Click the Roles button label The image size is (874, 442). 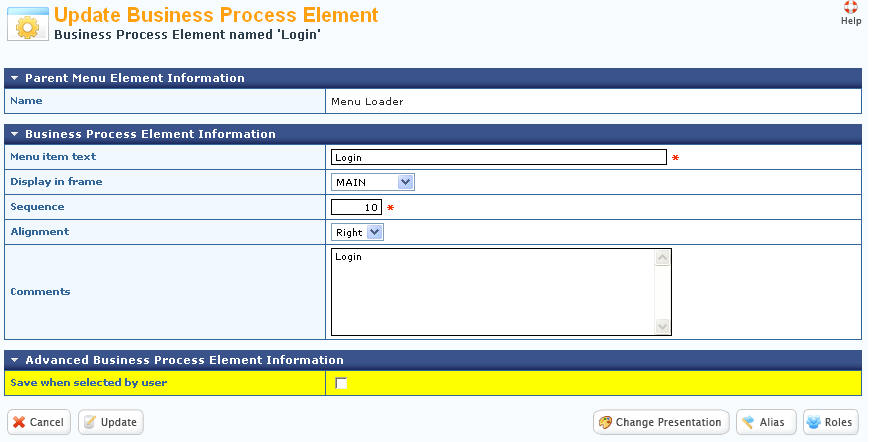(838, 422)
